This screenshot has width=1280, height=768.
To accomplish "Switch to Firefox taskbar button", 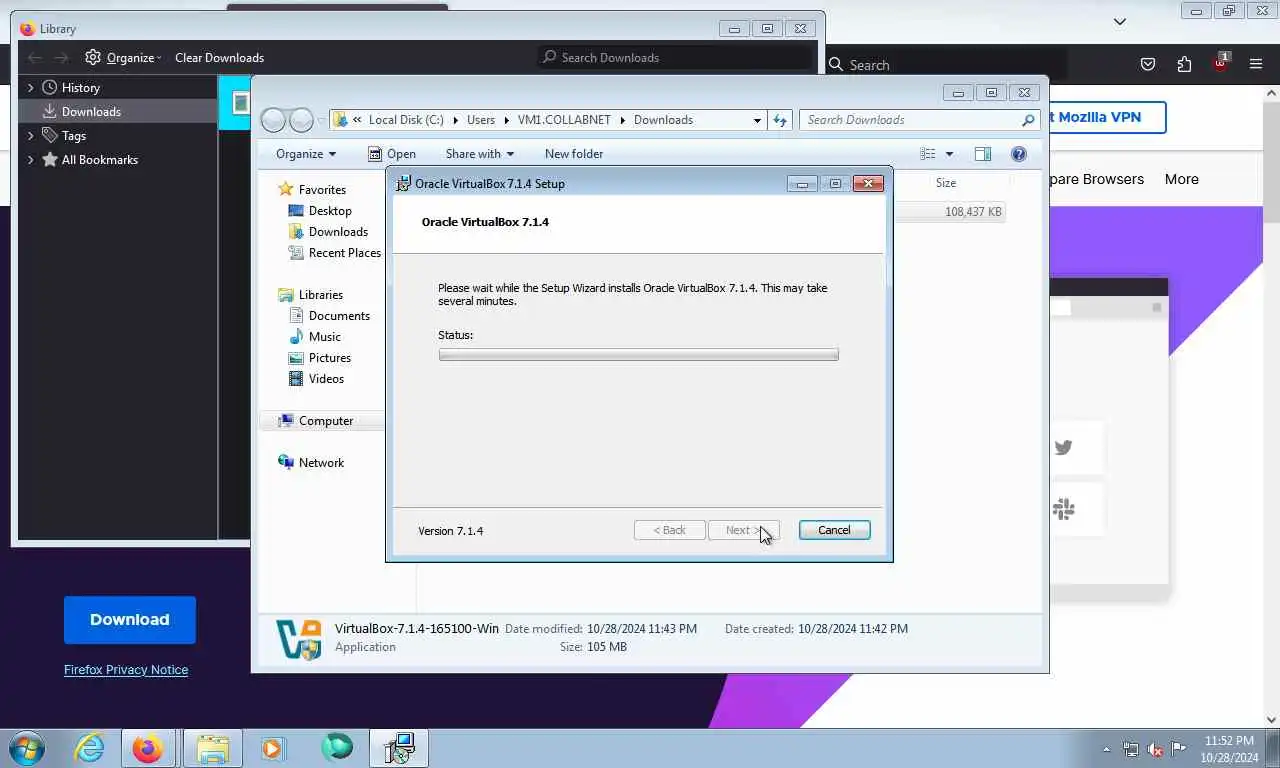I will (148, 748).
